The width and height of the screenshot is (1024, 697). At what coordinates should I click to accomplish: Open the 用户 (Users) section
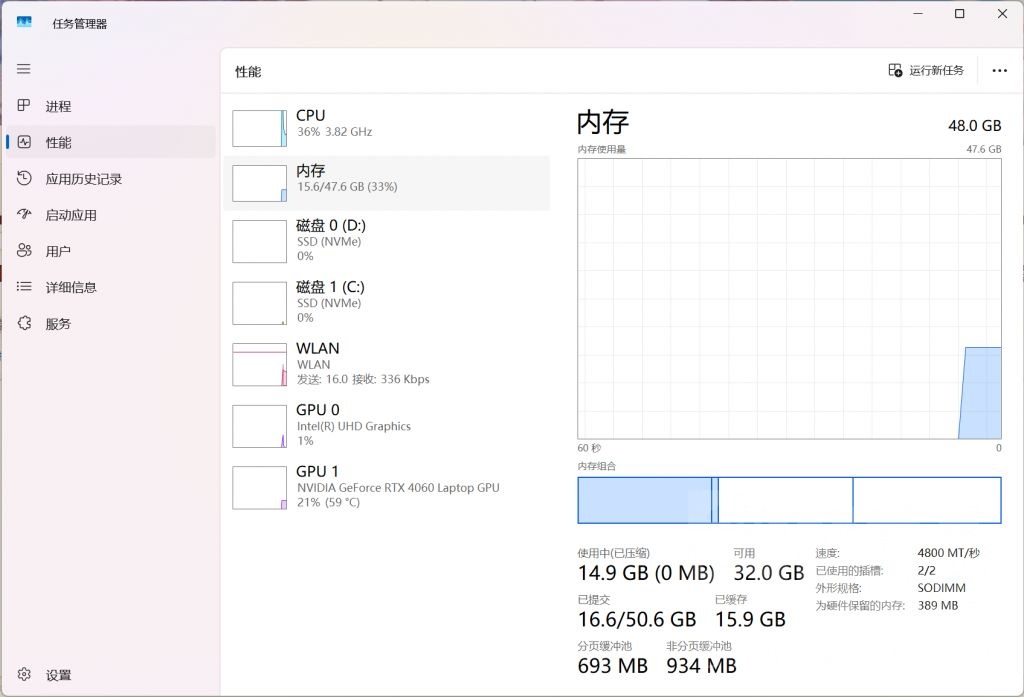coord(60,250)
